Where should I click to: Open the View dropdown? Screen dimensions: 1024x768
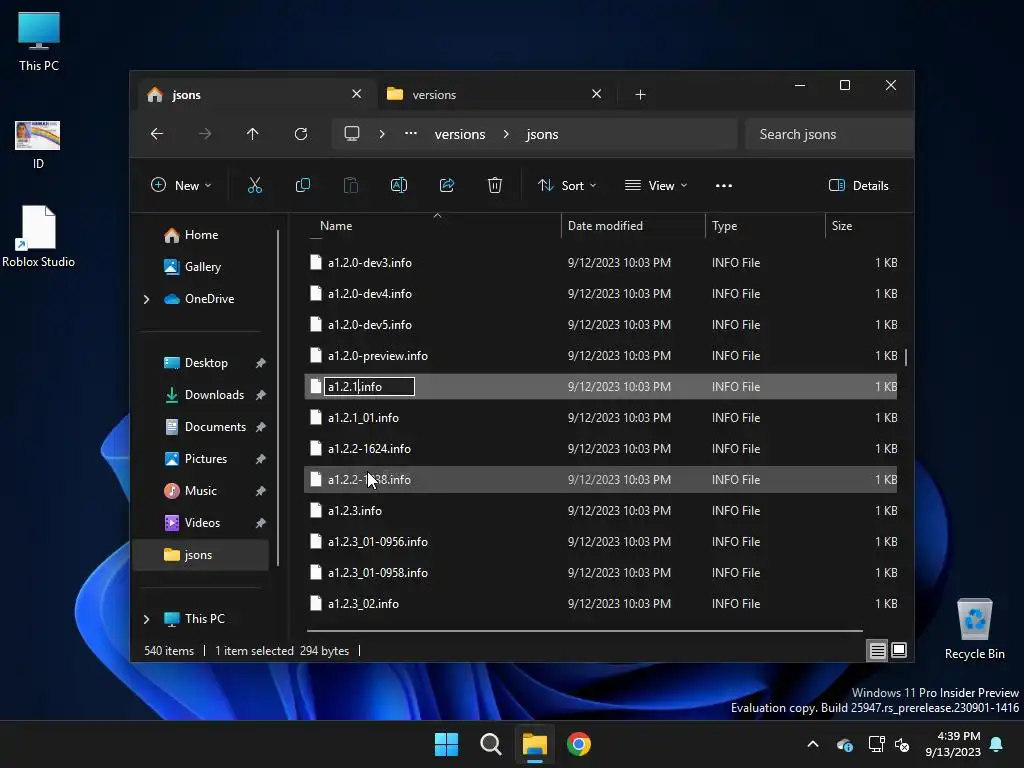coord(656,185)
